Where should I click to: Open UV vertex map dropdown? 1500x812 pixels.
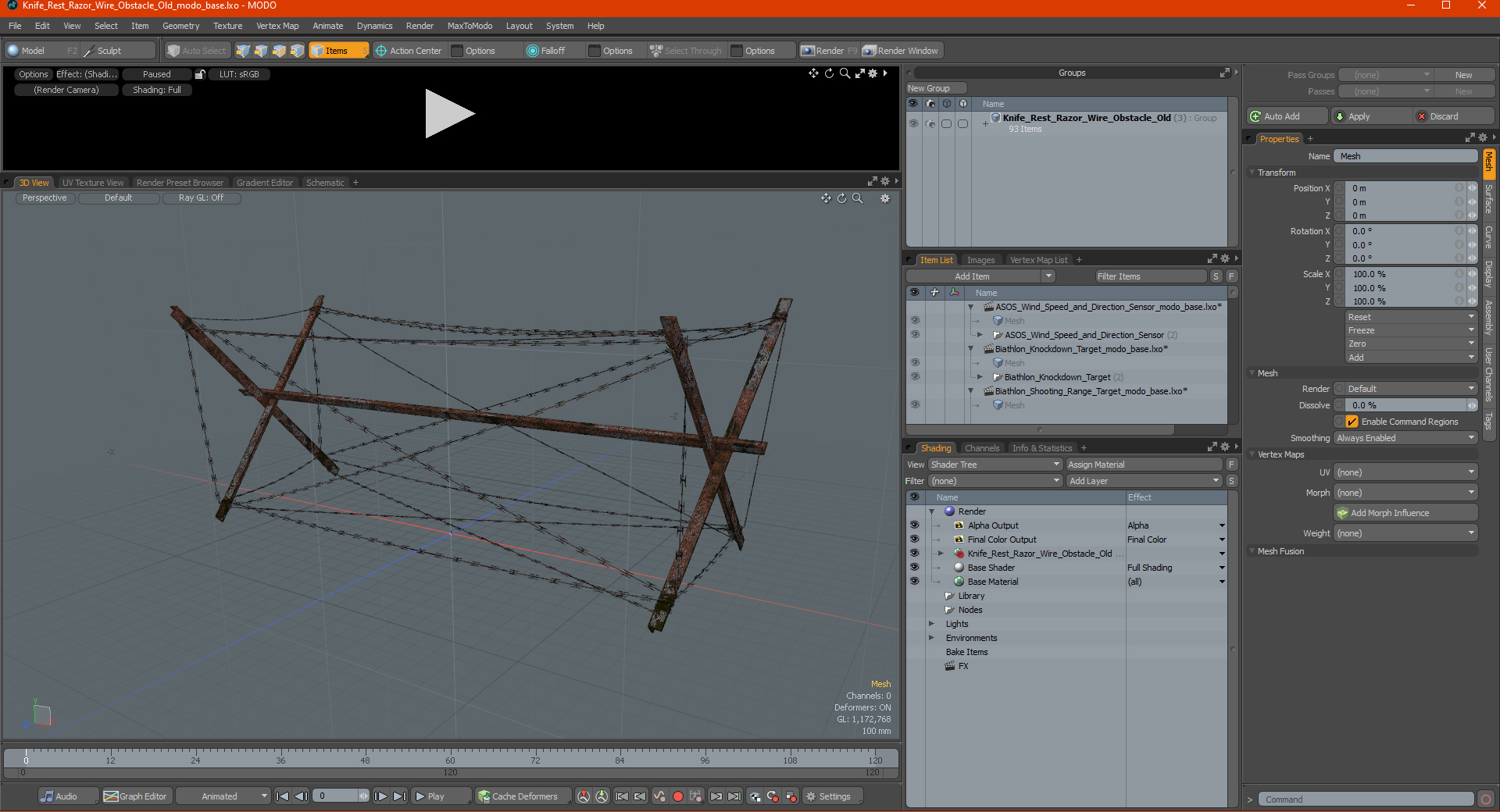pyautogui.click(x=1405, y=472)
